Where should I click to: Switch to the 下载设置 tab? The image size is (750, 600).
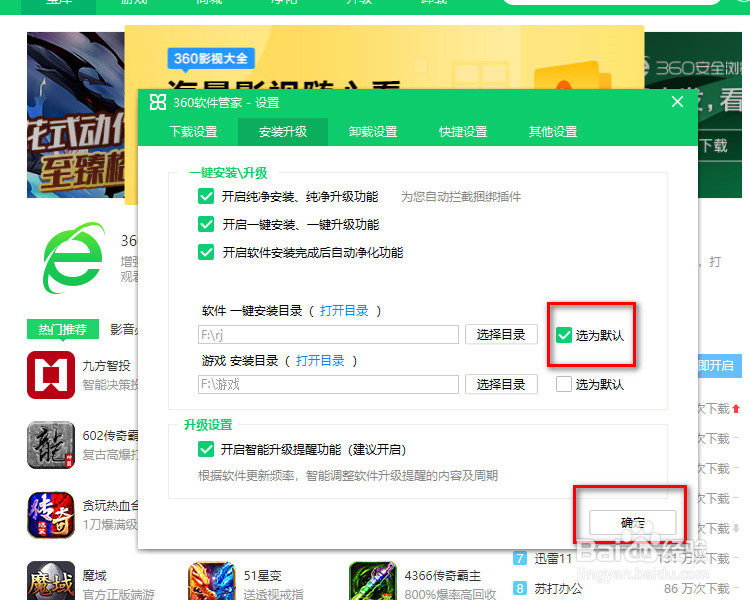(x=193, y=132)
